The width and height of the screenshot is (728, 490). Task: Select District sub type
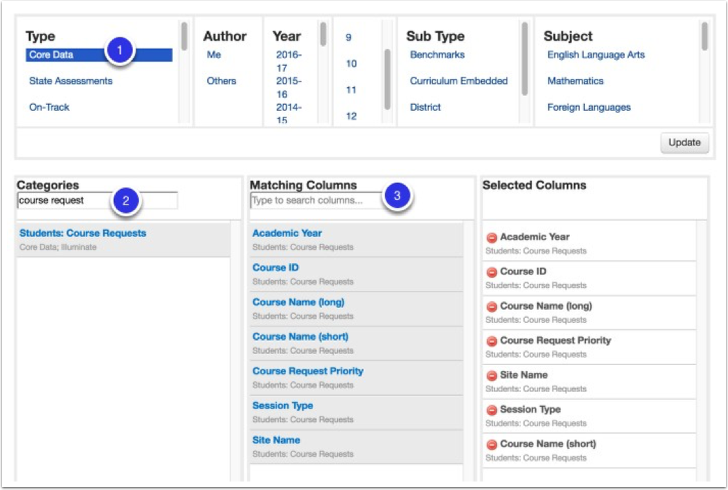pyautogui.click(x=425, y=107)
